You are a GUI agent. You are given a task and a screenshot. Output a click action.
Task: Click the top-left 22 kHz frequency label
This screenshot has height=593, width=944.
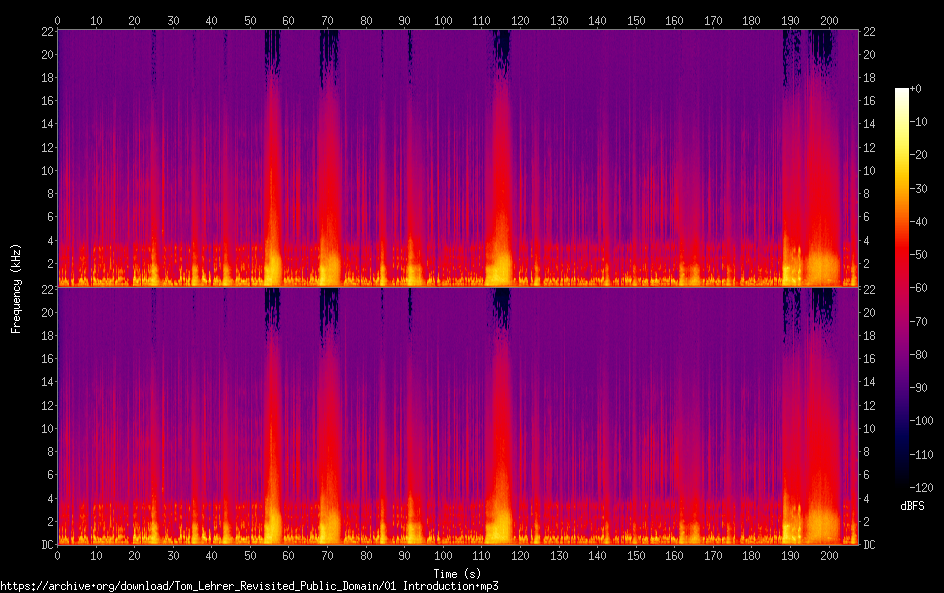click(x=46, y=31)
